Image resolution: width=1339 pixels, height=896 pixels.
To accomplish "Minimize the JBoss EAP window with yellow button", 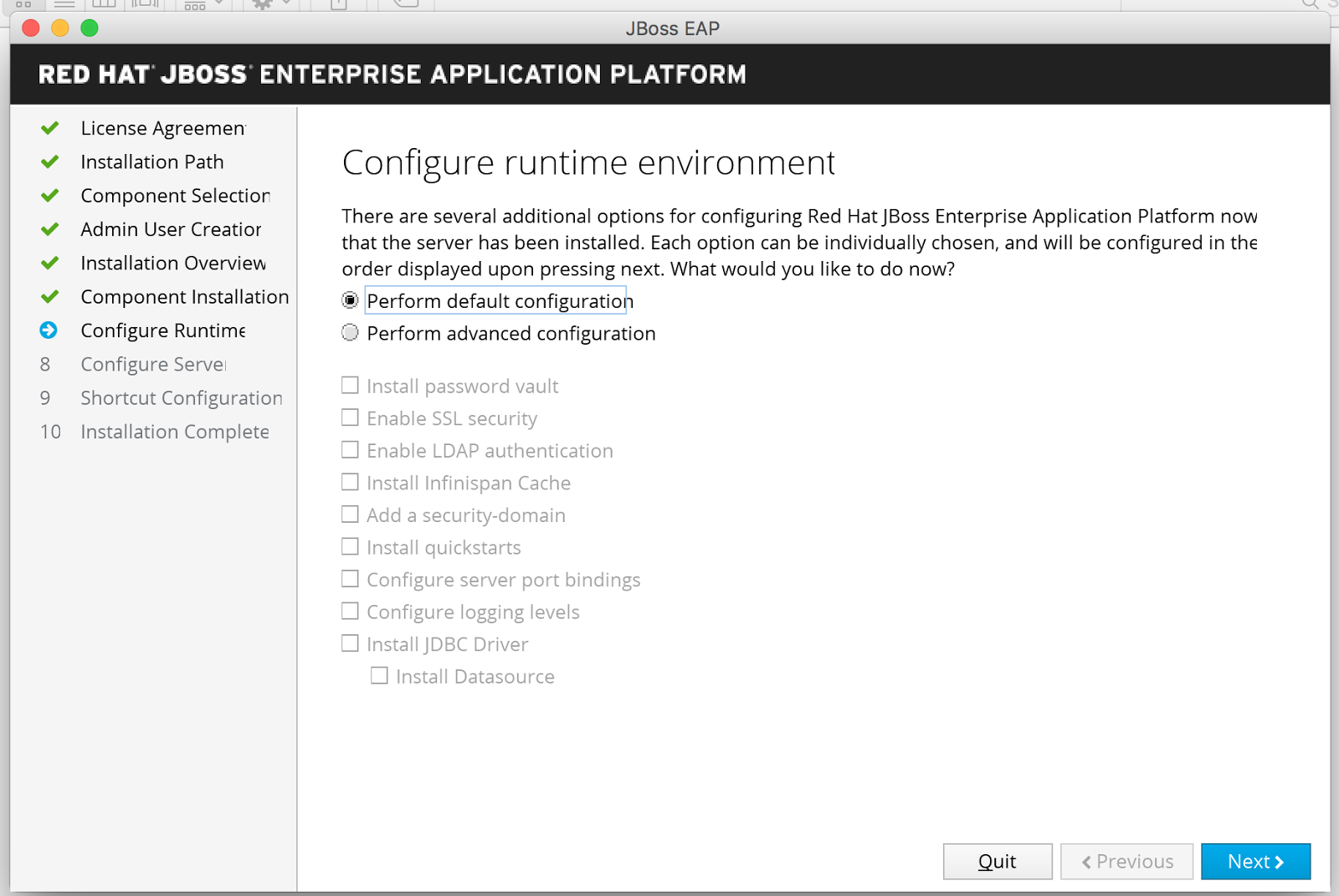I will point(60,28).
